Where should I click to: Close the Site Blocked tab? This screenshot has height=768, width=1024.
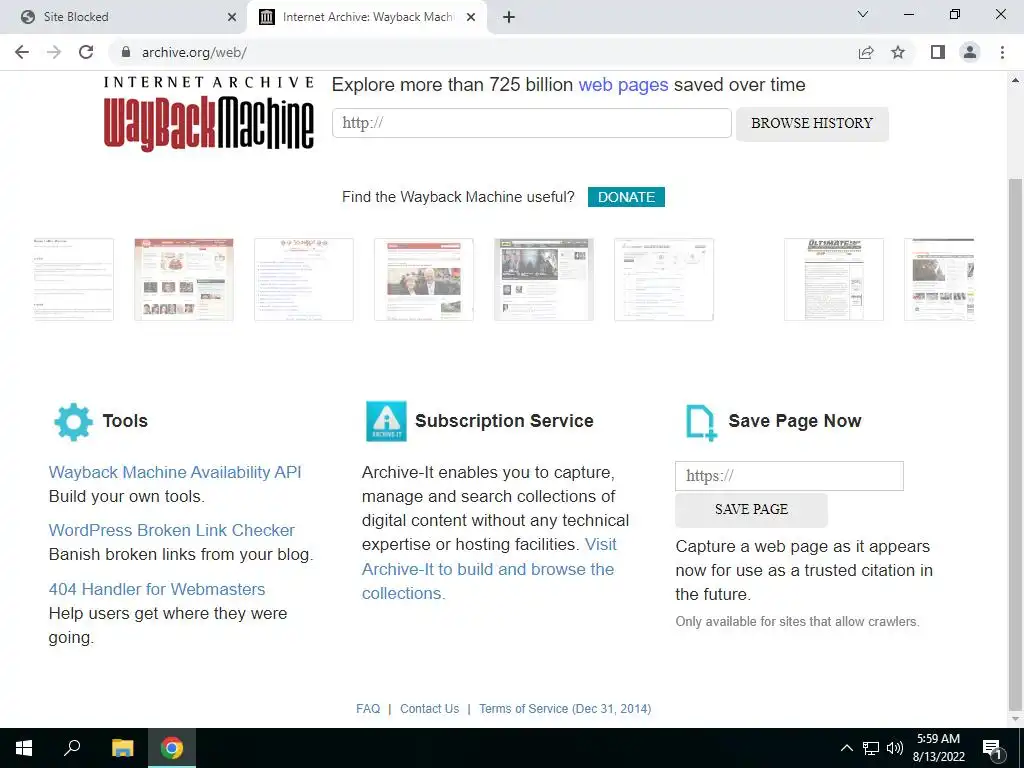click(231, 17)
